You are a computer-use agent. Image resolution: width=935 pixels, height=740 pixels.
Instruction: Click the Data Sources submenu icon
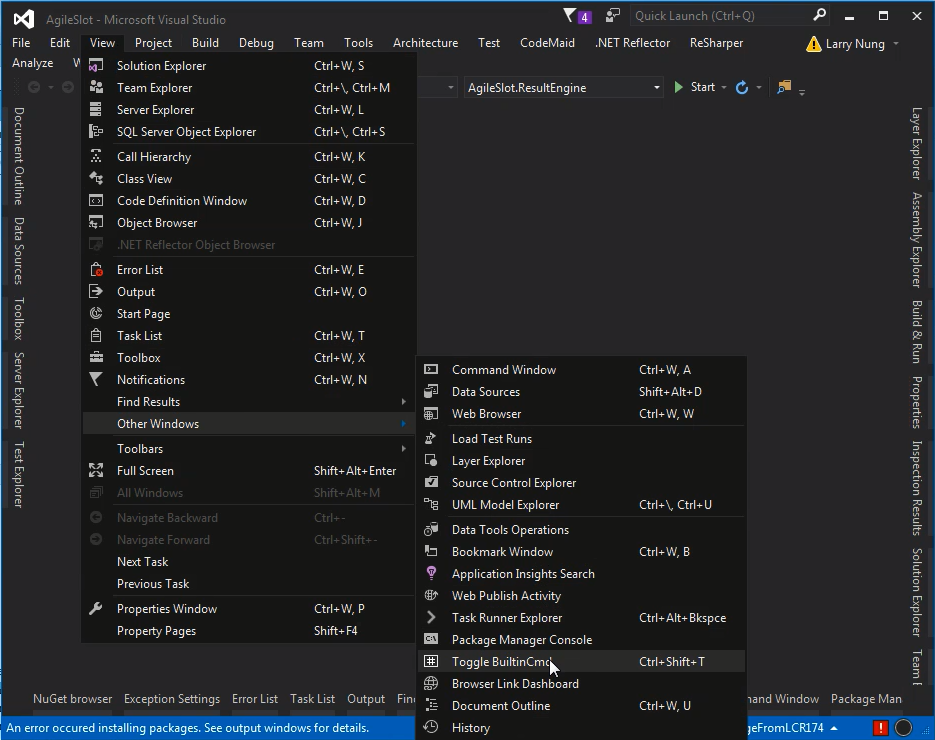431,392
